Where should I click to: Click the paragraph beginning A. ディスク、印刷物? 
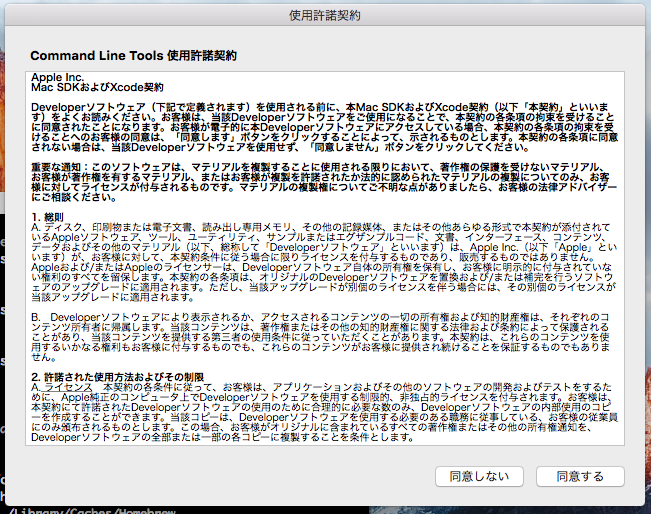tap(324, 262)
